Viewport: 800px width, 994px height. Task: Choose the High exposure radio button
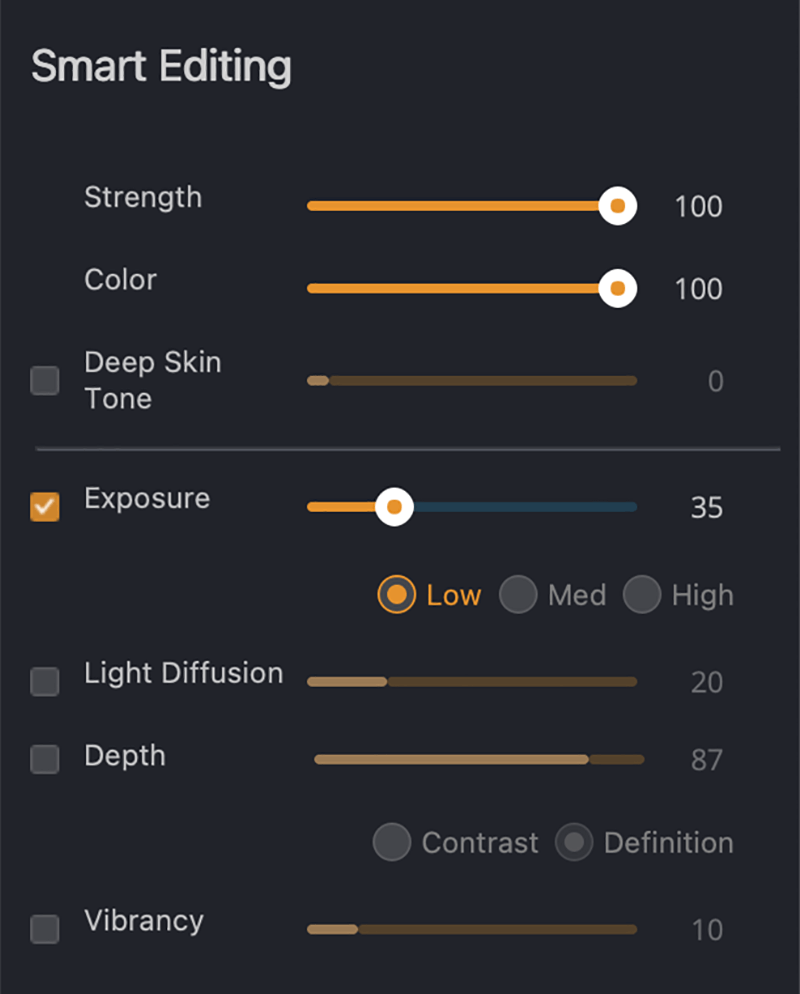click(x=642, y=595)
